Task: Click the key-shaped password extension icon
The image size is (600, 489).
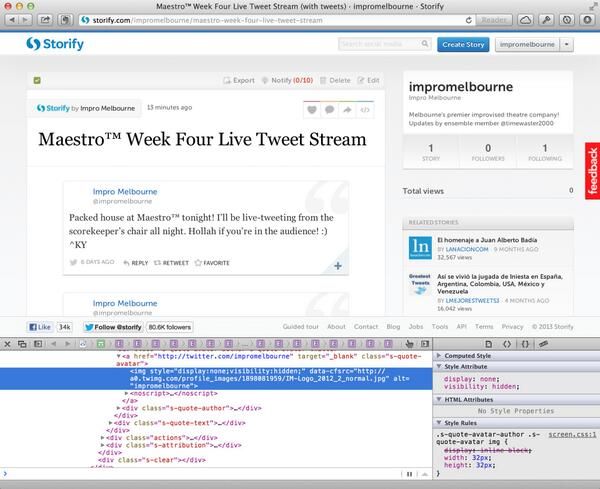Action: pyautogui.click(x=546, y=20)
